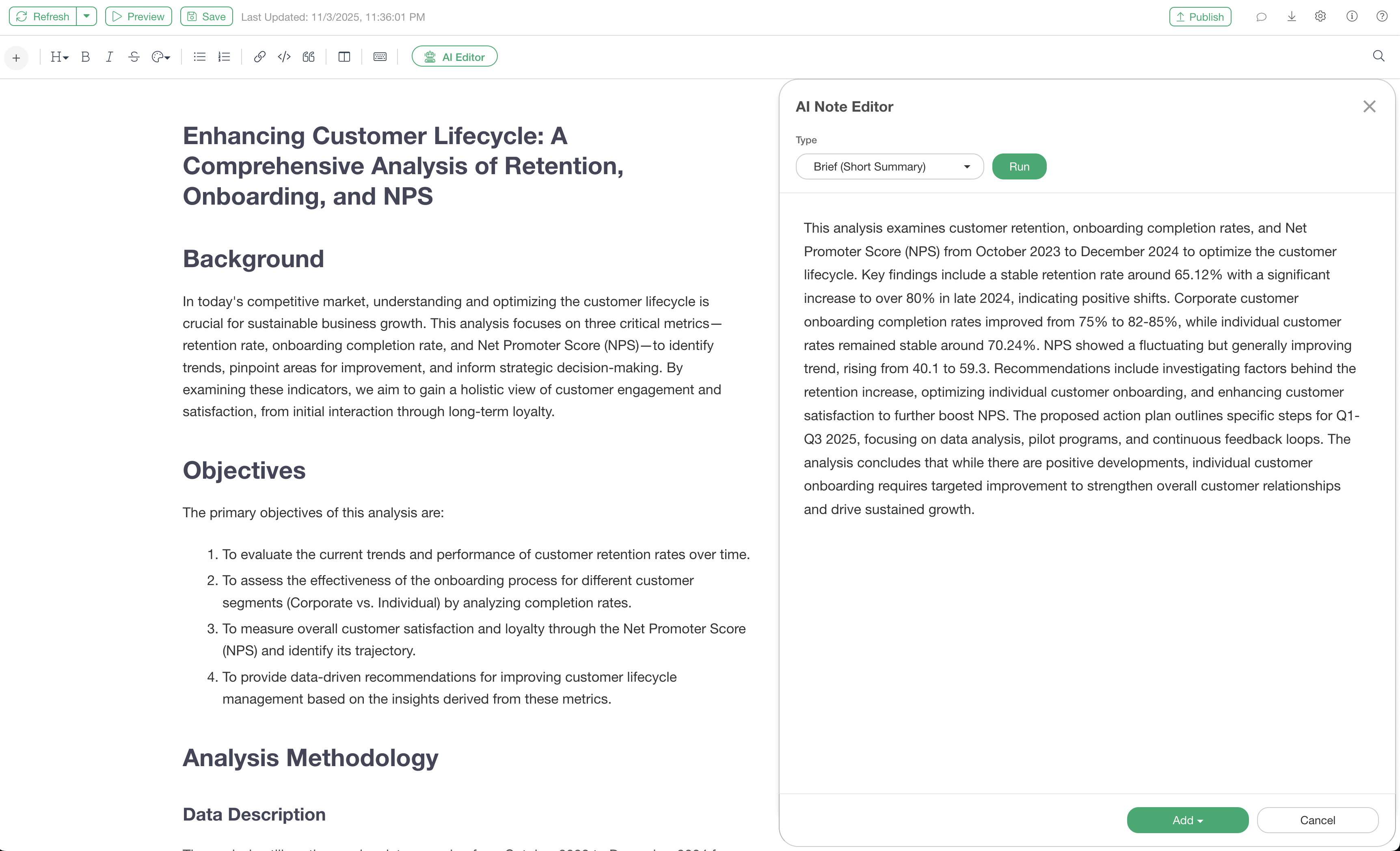Toggle the AI Editor panel

coord(454,57)
